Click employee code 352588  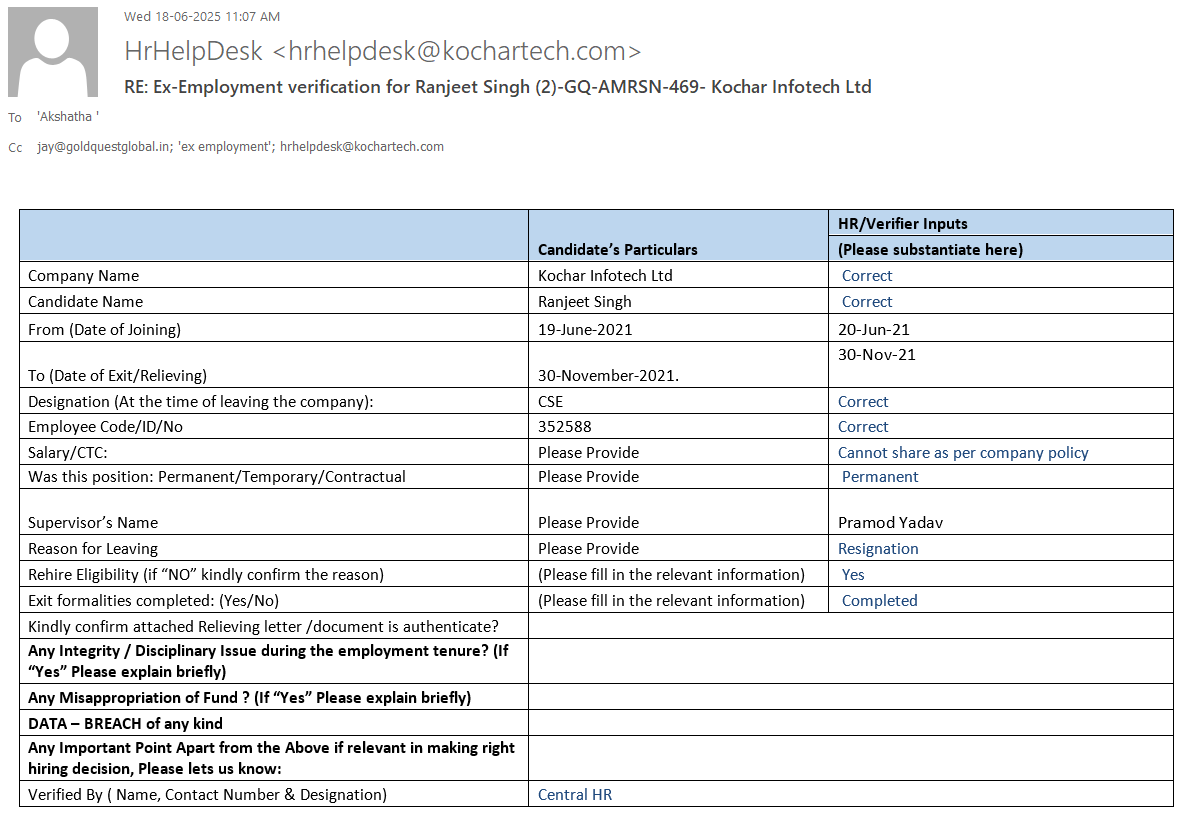565,427
